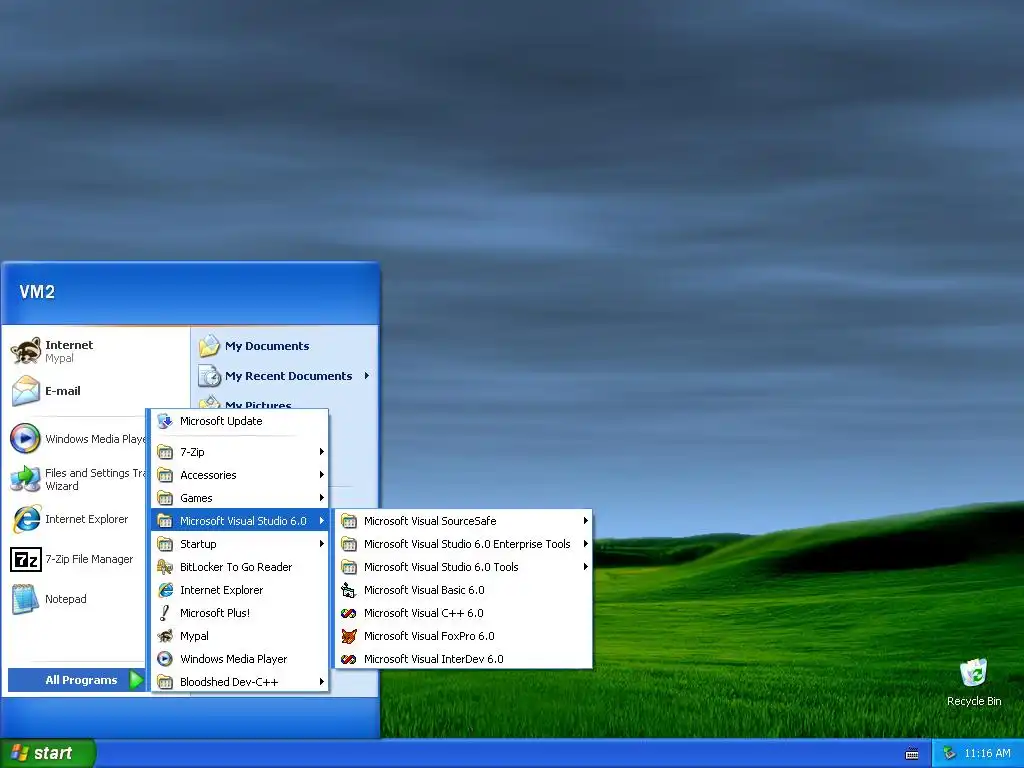Click the Safely Remove Hardware tray icon
Viewport: 1024px width, 768px height.
(x=949, y=754)
